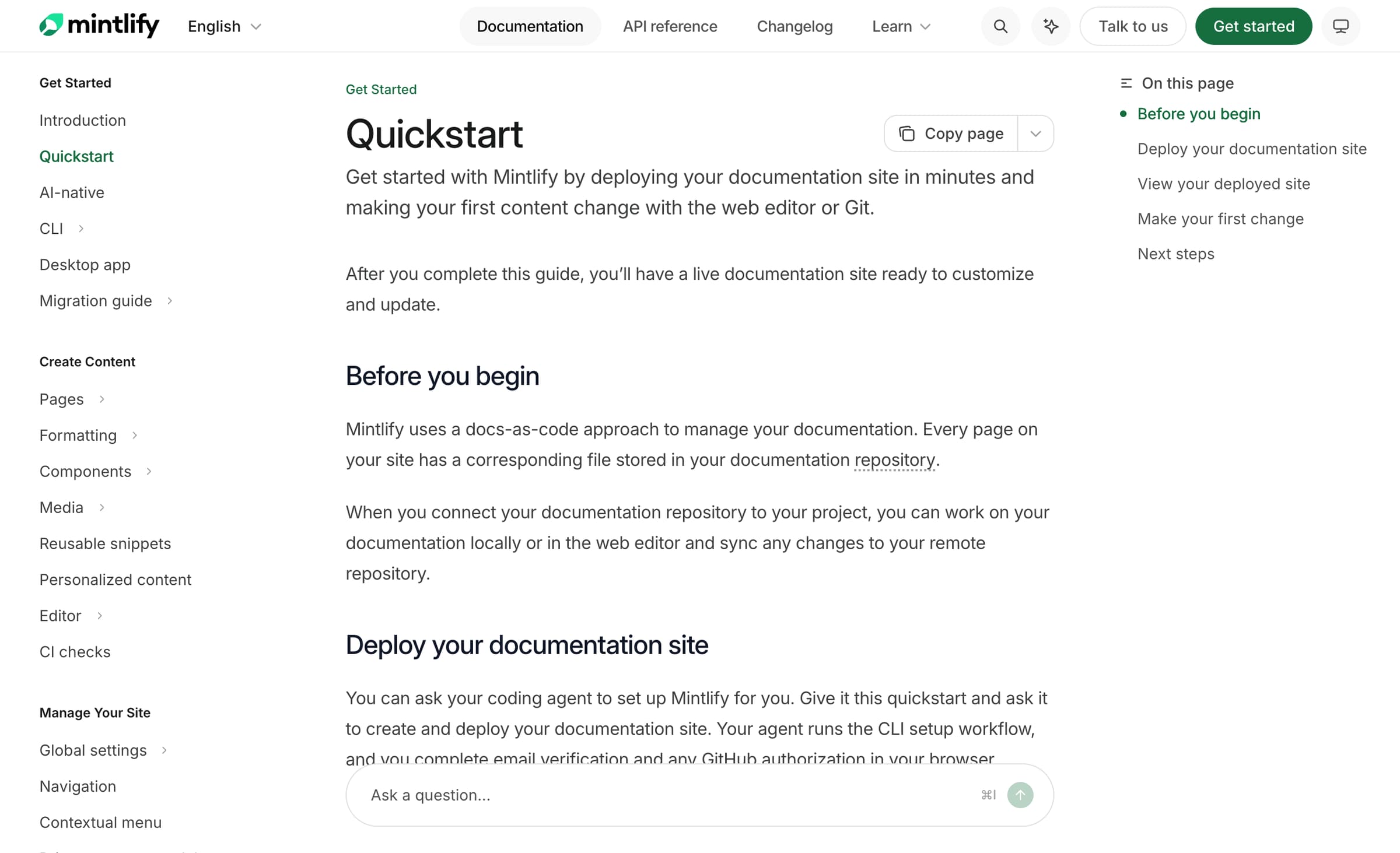
Task: Jump to Next steps section
Action: pyautogui.click(x=1175, y=254)
